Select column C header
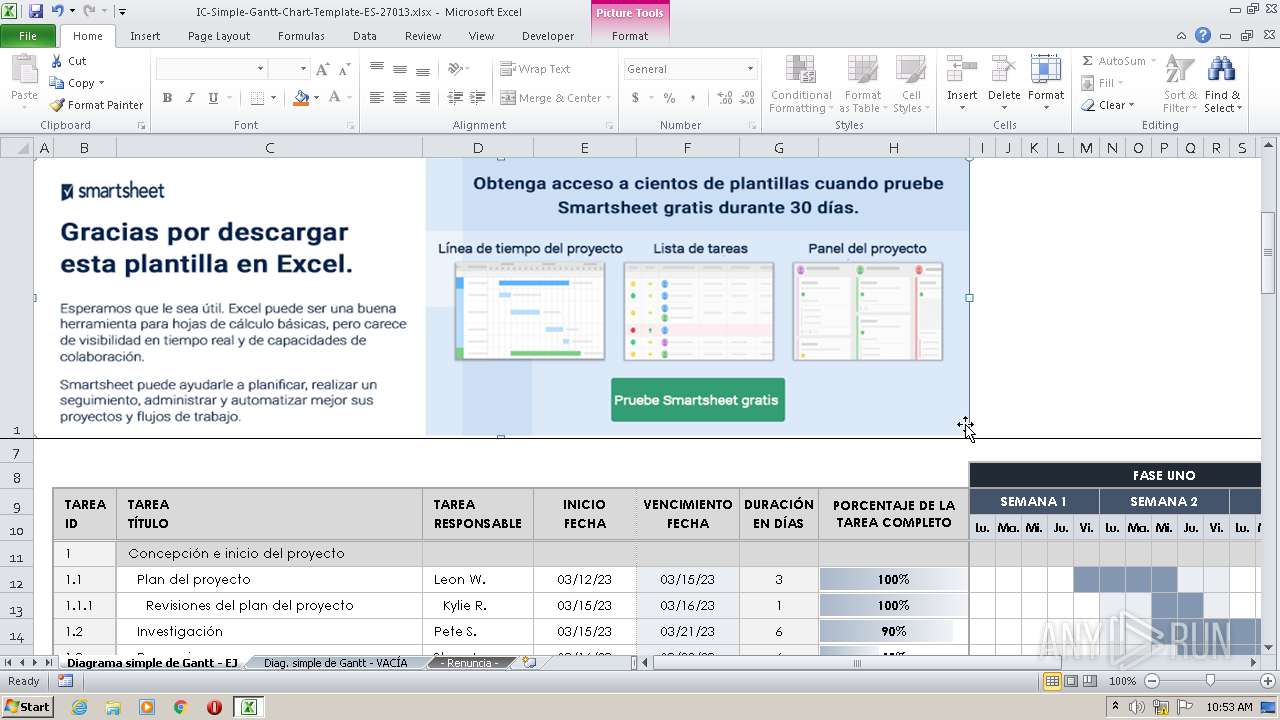Viewport: 1280px width, 720px height. (270, 148)
